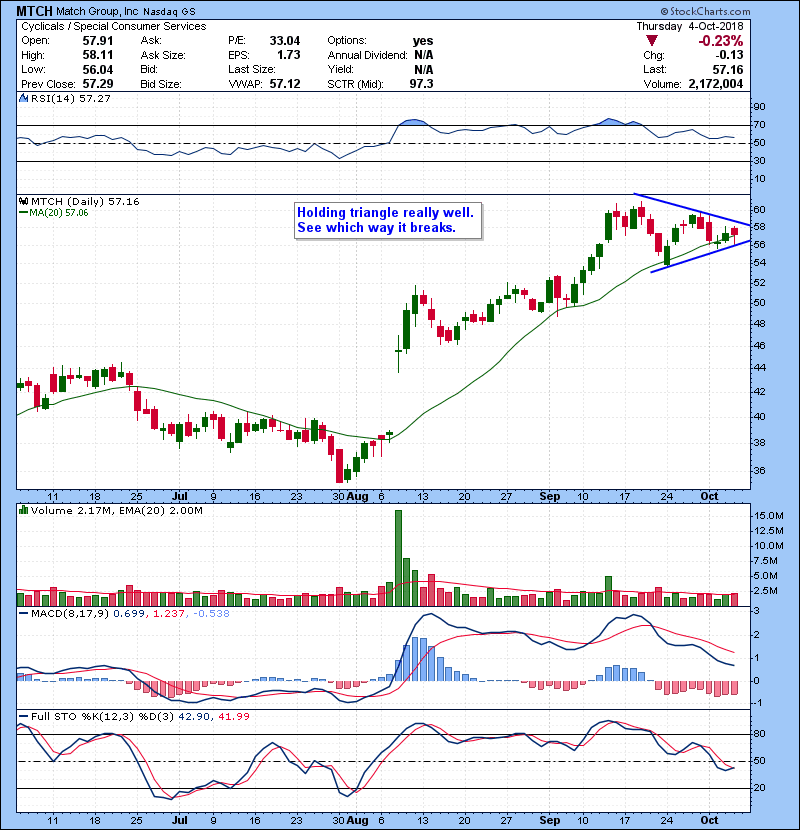Click the P/E value 33.04
Screen dimensions: 800x830
pos(285,41)
